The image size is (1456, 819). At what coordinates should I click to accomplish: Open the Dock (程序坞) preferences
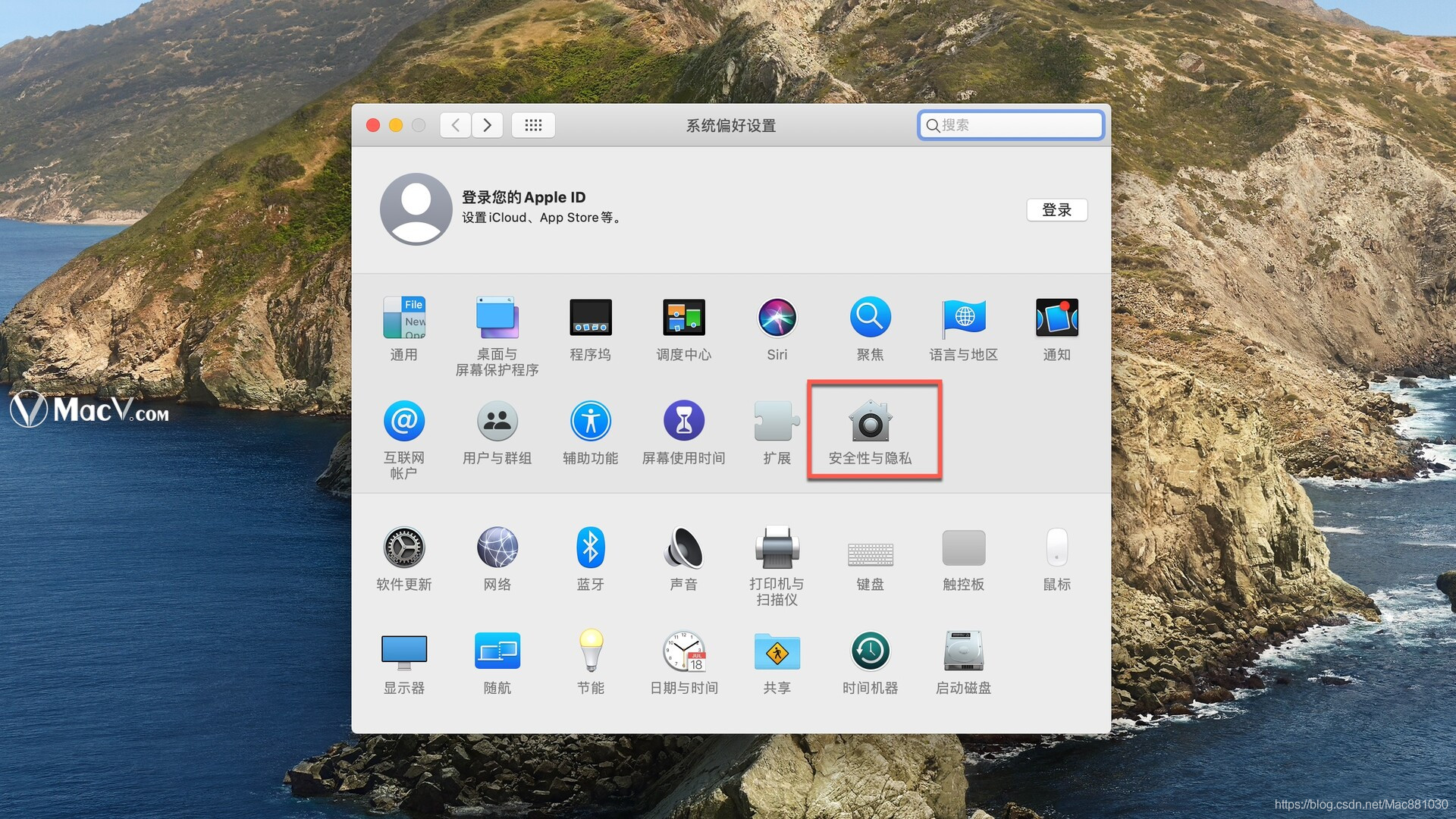pos(590,317)
